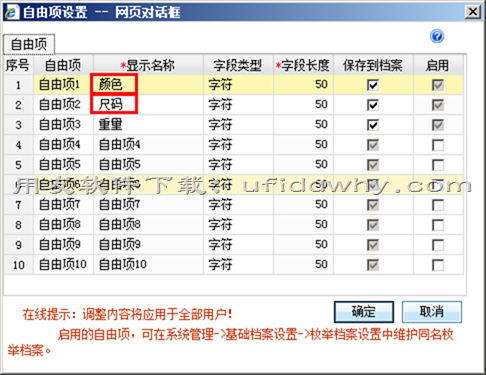
Task: Click field length 50 in row 2
Action: coord(303,105)
